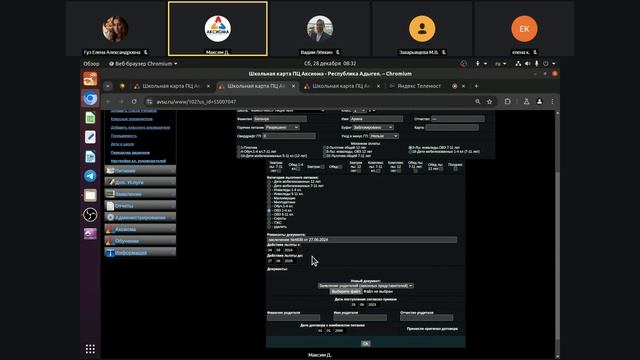Viewport: 640px width, 360px height.
Task: Expand Отчеты sidebar section
Action: click(x=140, y=206)
